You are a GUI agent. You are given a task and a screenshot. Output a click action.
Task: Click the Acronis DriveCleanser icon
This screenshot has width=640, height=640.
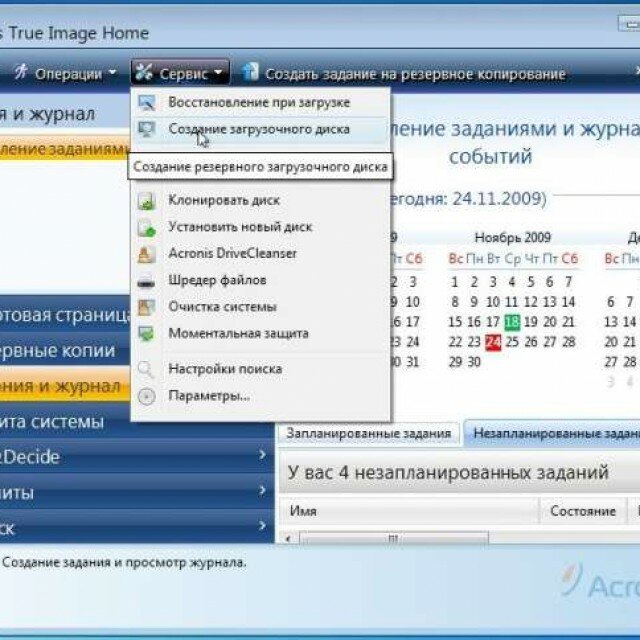(146, 254)
